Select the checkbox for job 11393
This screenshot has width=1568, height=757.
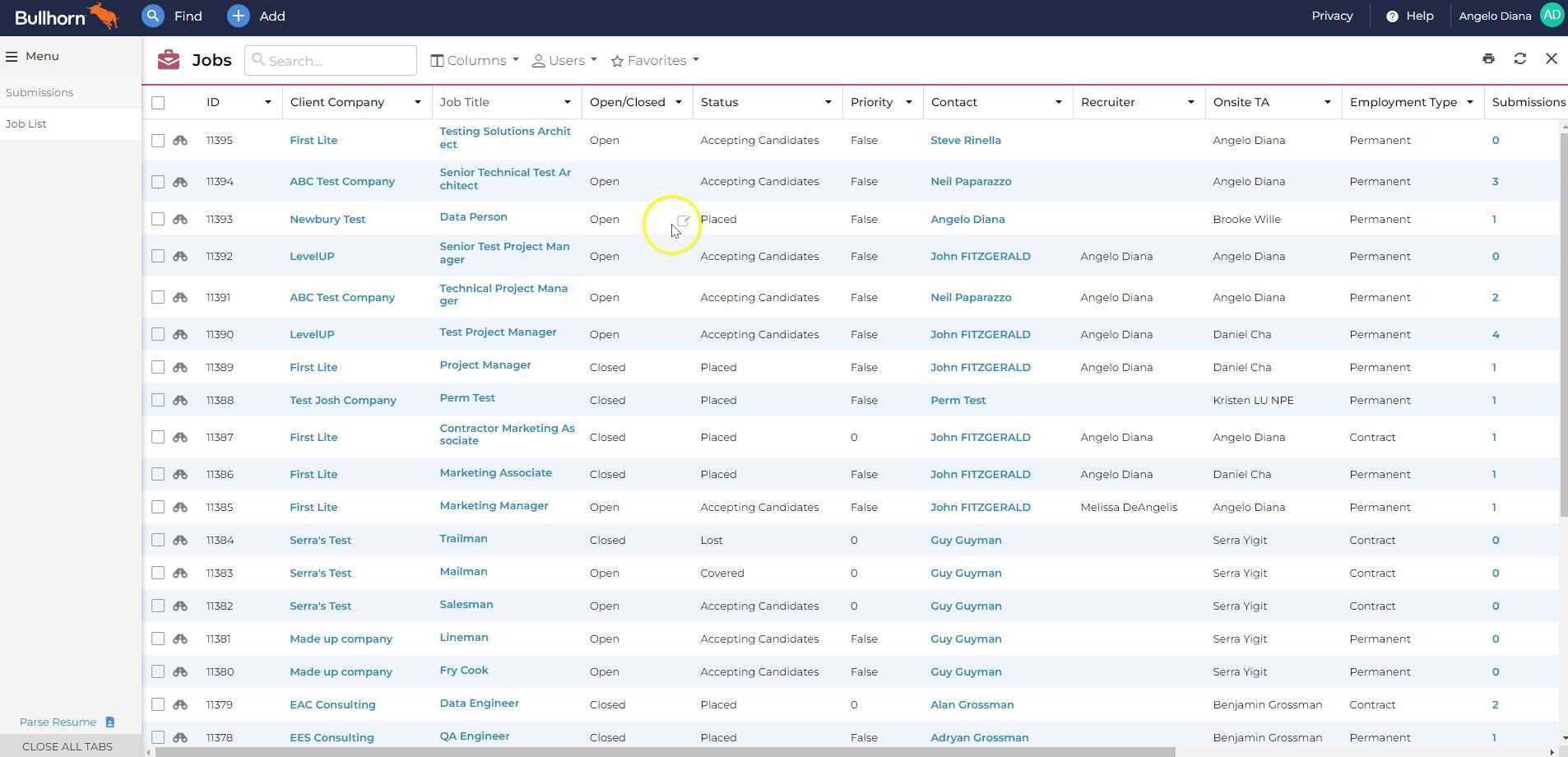pyautogui.click(x=158, y=219)
